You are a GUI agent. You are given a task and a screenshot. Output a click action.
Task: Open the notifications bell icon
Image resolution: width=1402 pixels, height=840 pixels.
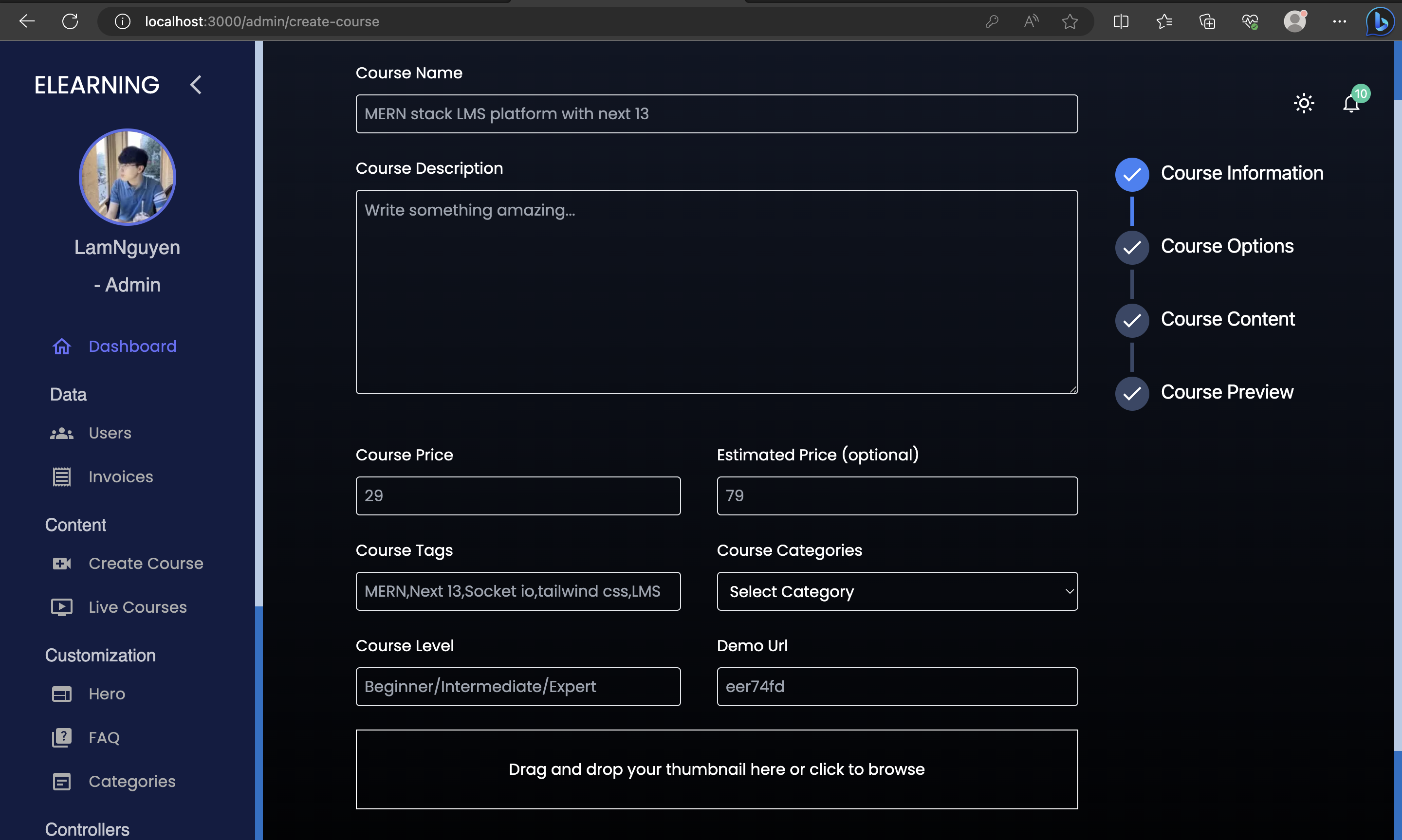(x=1351, y=103)
